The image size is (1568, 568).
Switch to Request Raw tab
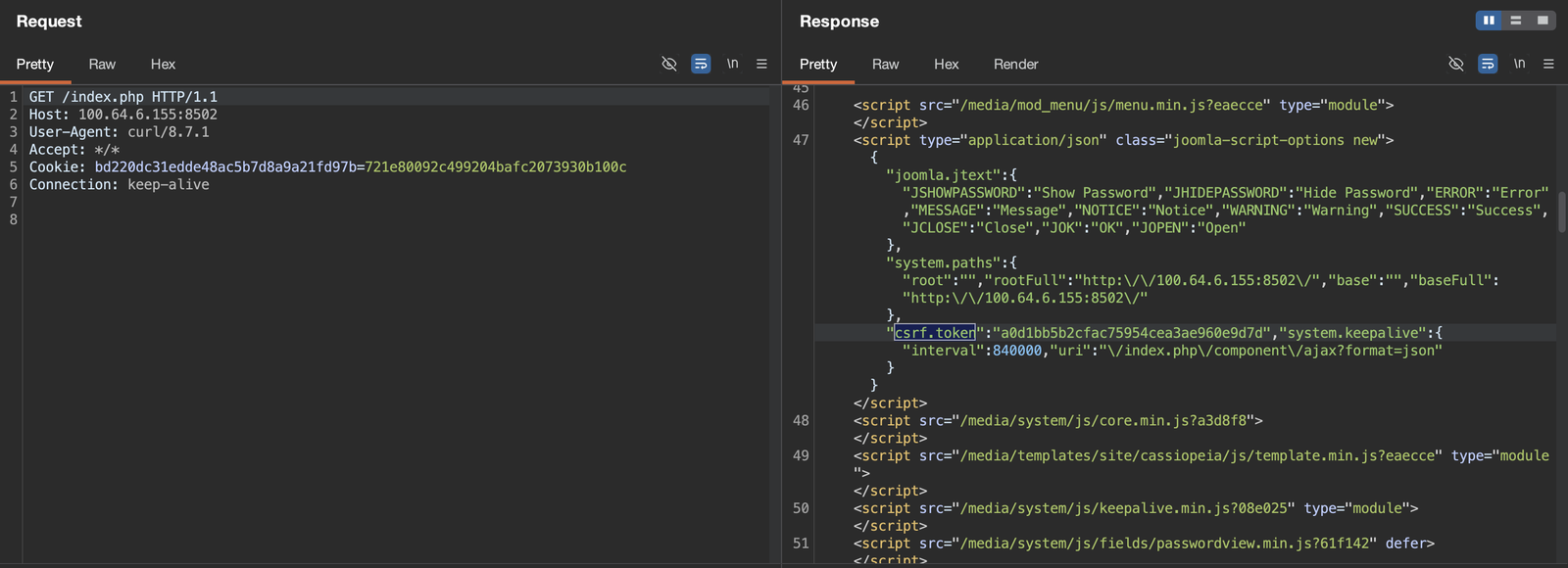(x=102, y=64)
